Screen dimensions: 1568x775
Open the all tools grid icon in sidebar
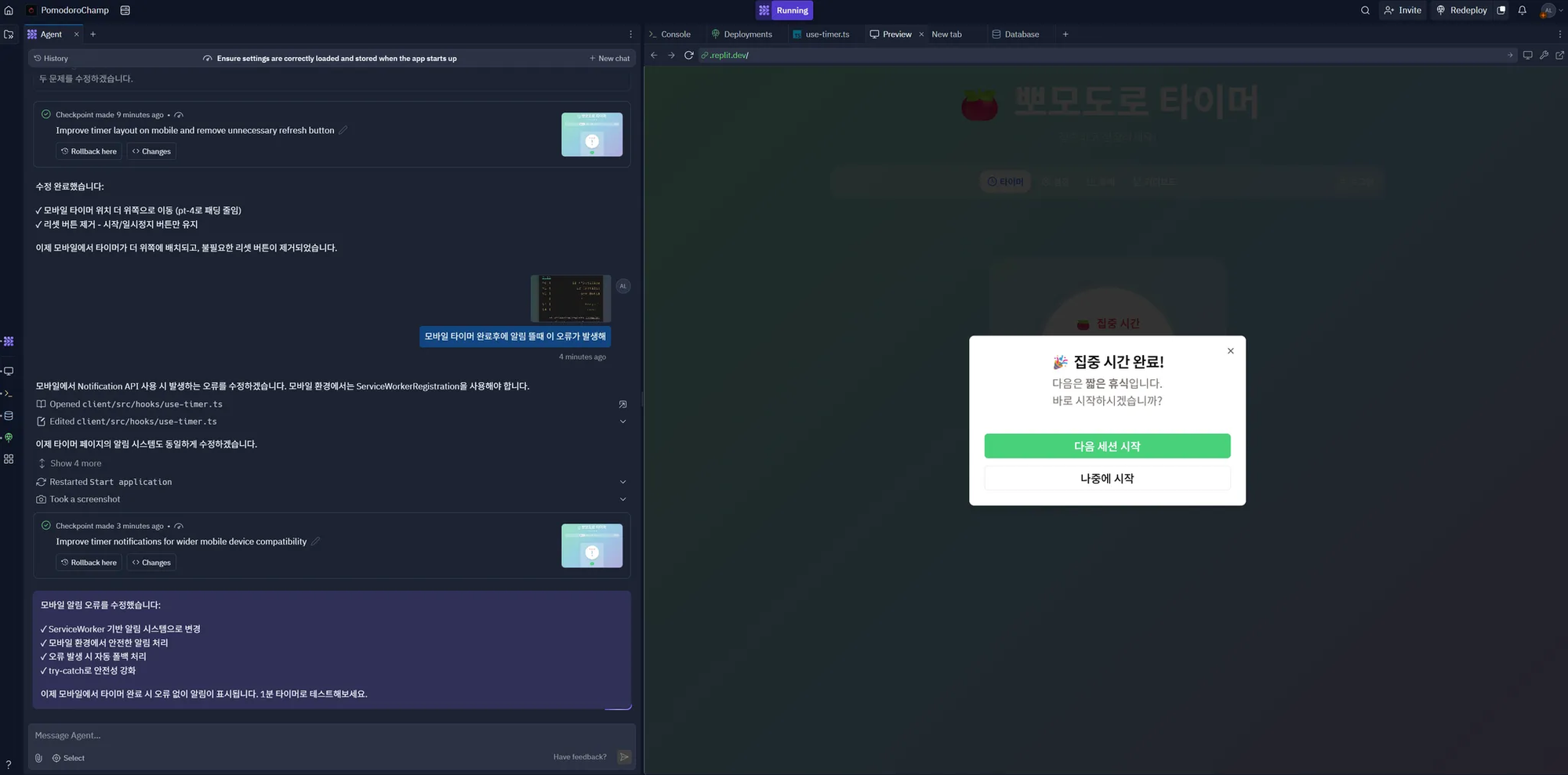click(x=9, y=459)
